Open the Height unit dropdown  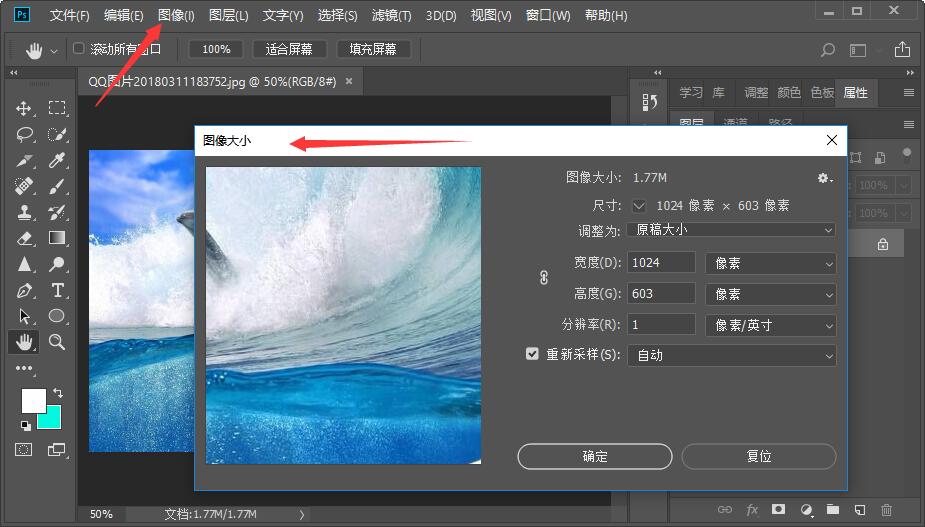[x=770, y=294]
